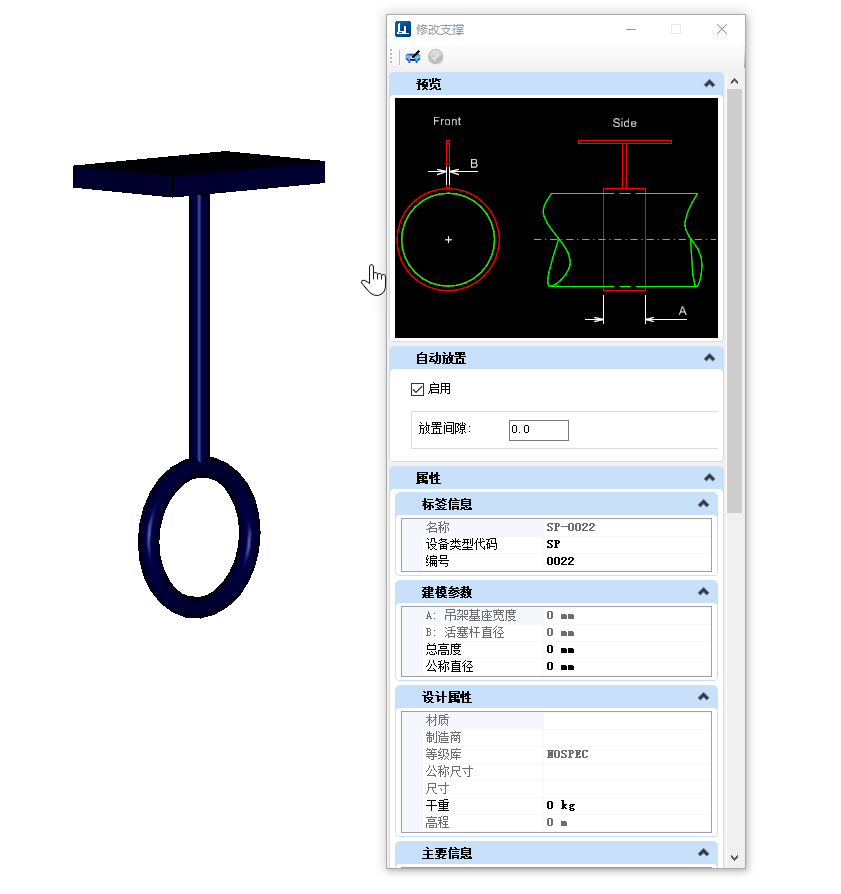Click the 高程 value cell

coord(627,823)
